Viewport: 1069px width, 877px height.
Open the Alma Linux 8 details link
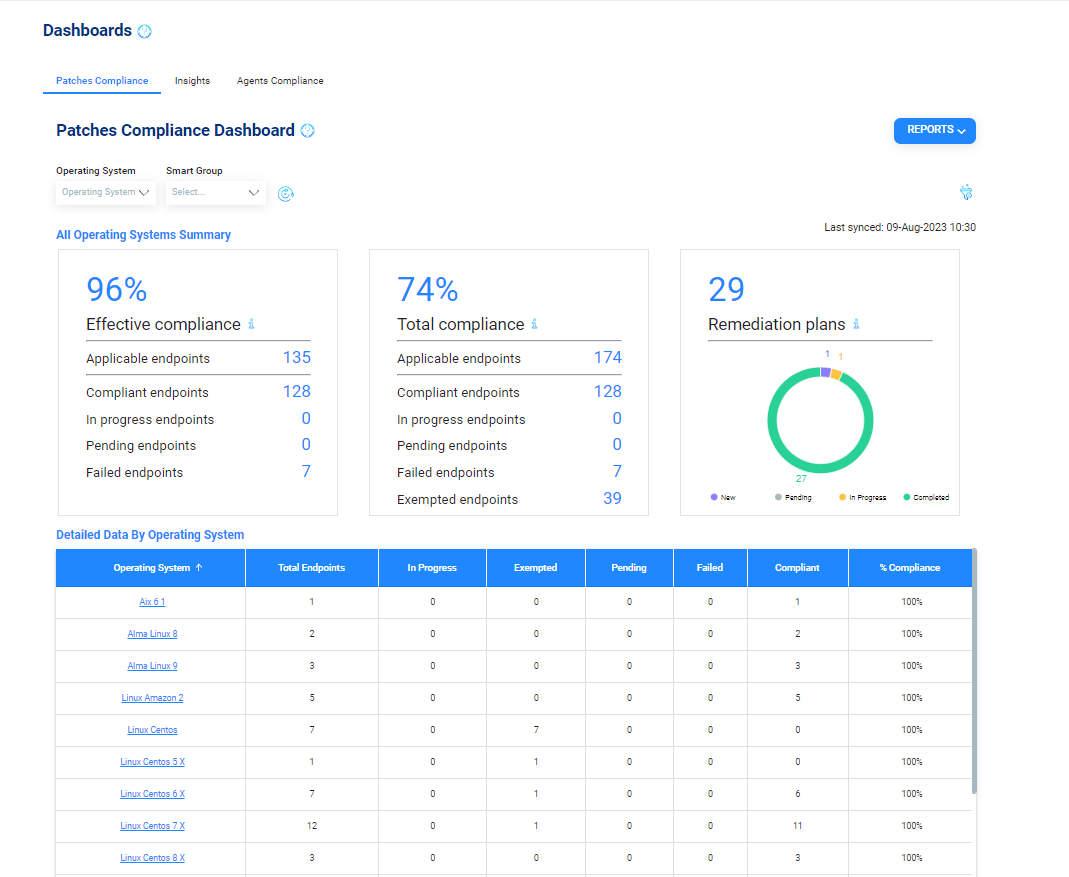click(152, 633)
